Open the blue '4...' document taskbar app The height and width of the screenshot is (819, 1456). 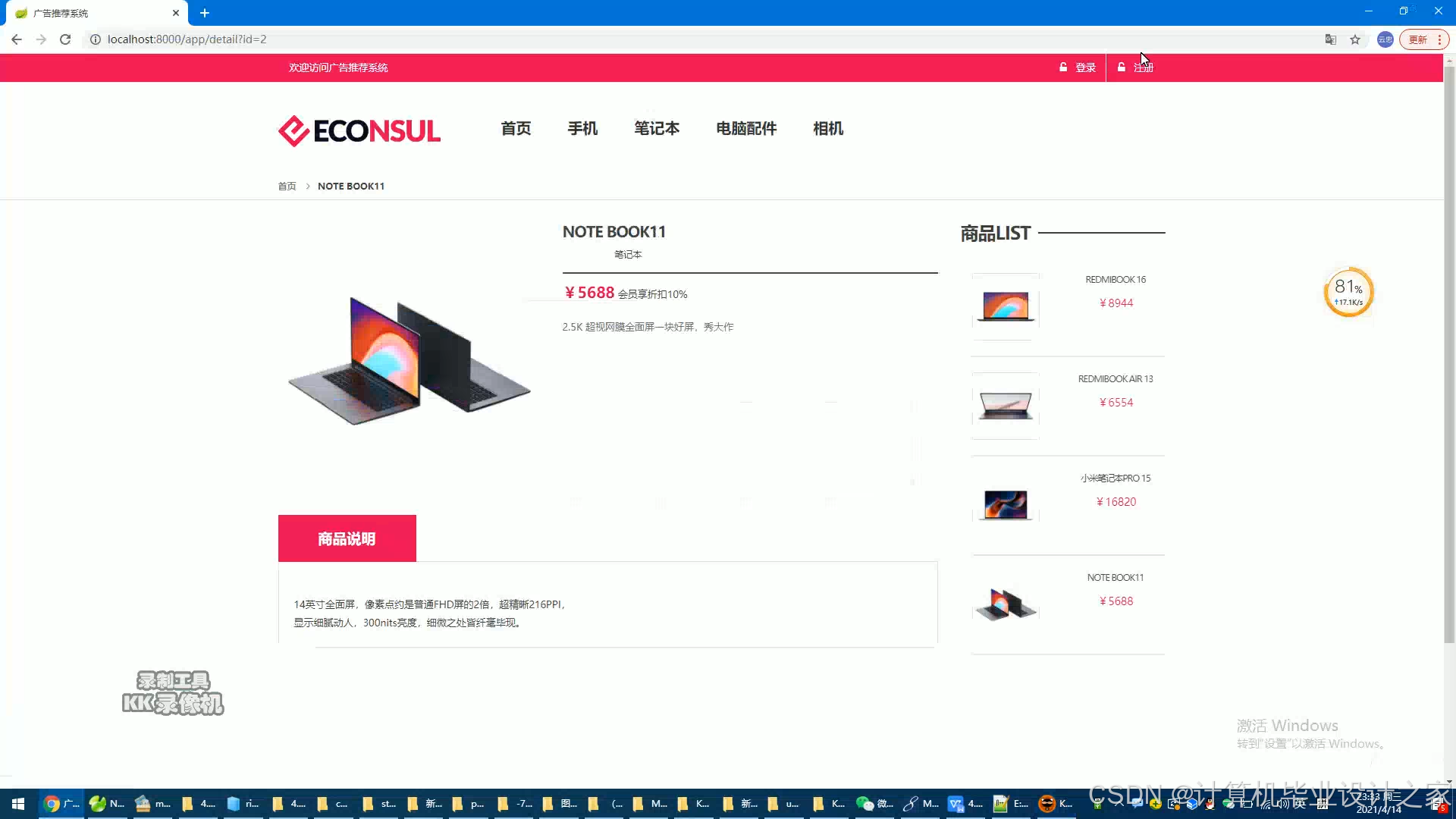coord(965,804)
